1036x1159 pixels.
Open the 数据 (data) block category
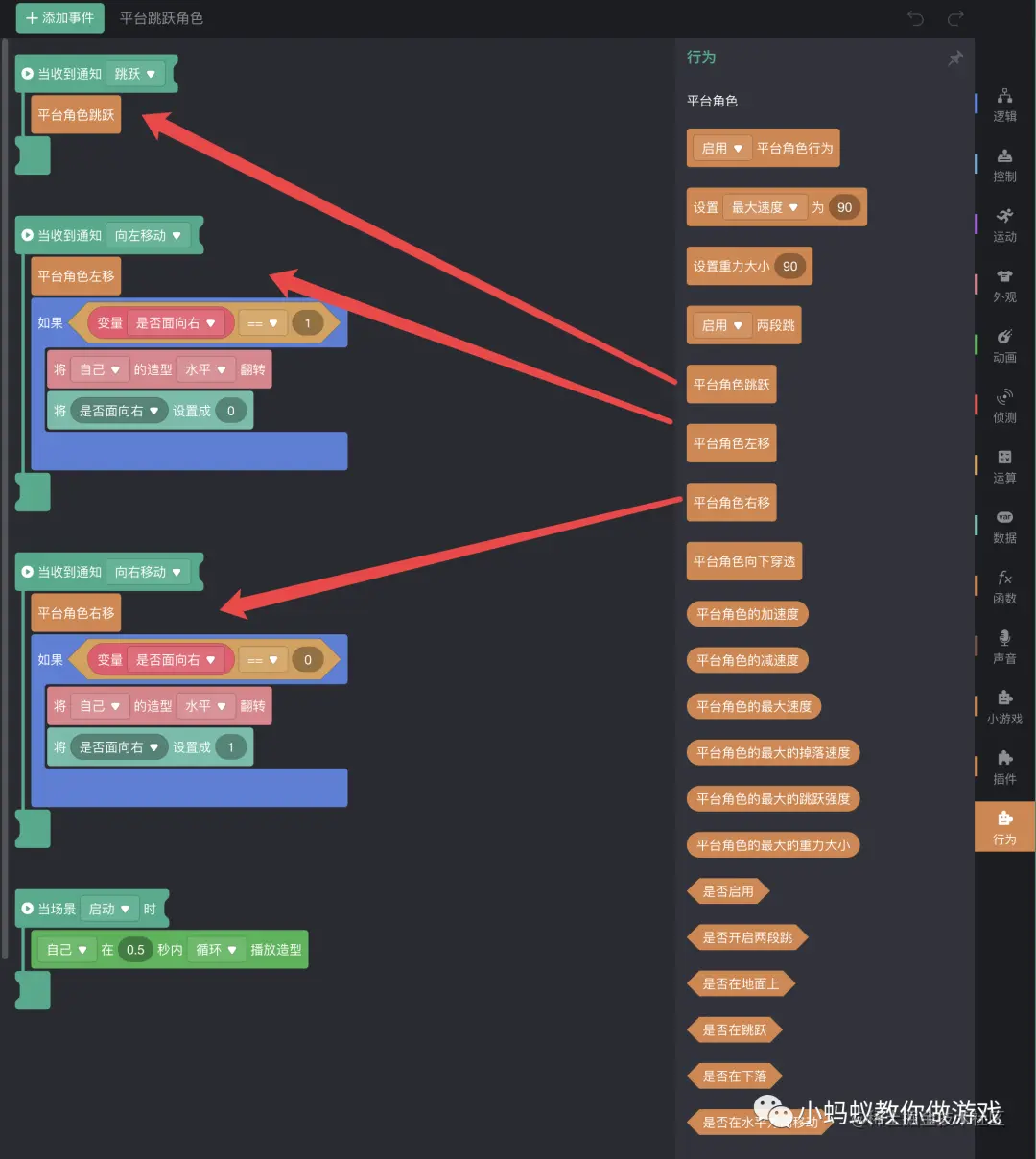[x=1004, y=528]
